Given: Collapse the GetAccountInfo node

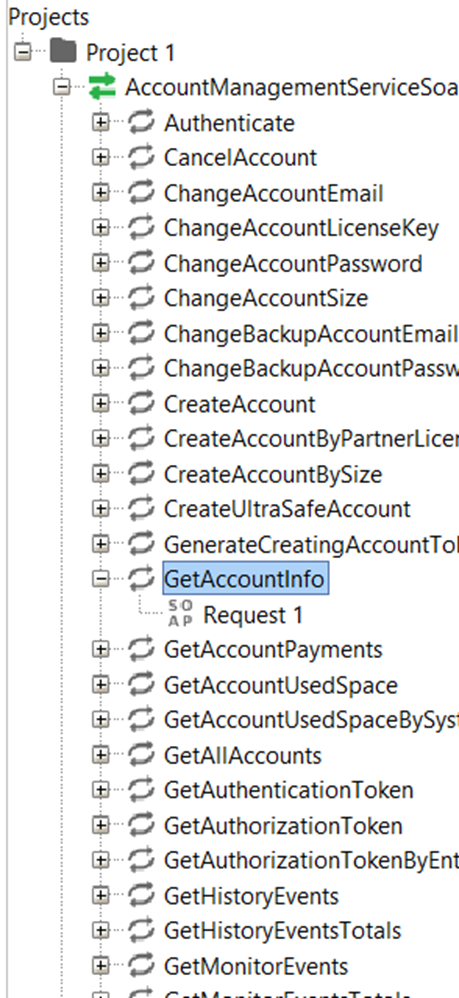Looking at the screenshot, I should 101,579.
